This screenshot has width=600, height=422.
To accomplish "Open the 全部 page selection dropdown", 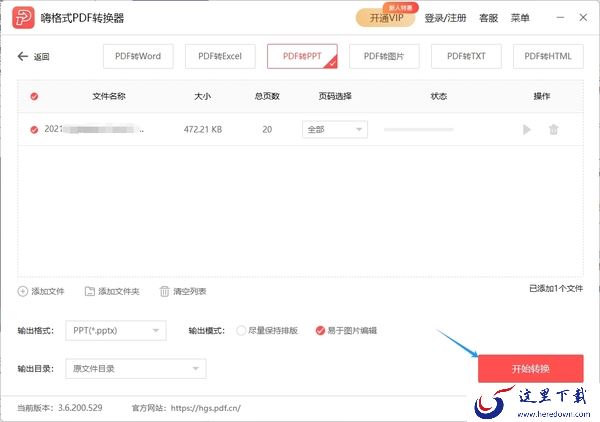I will tap(335, 129).
